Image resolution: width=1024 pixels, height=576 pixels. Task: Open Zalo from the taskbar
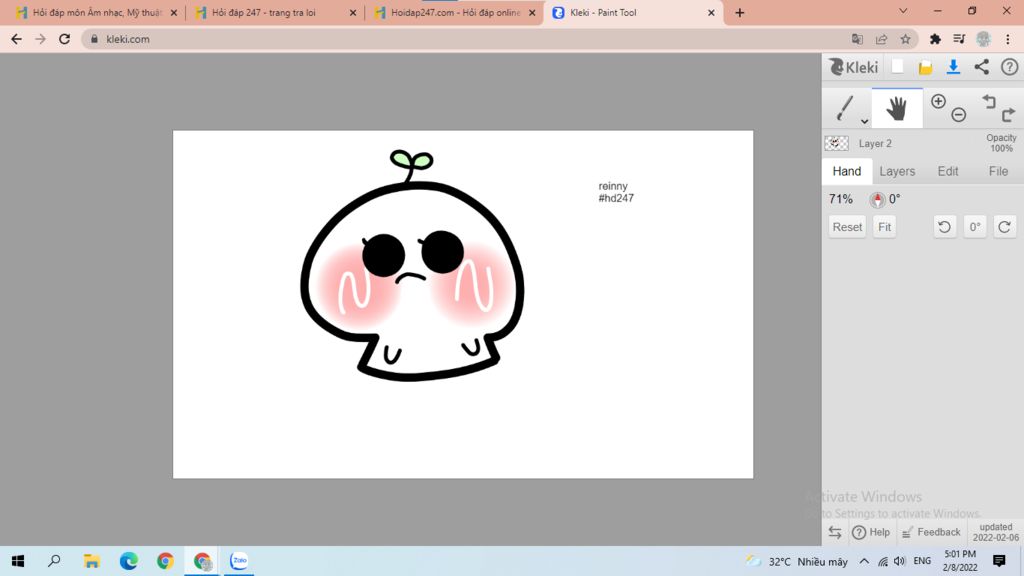click(x=239, y=561)
